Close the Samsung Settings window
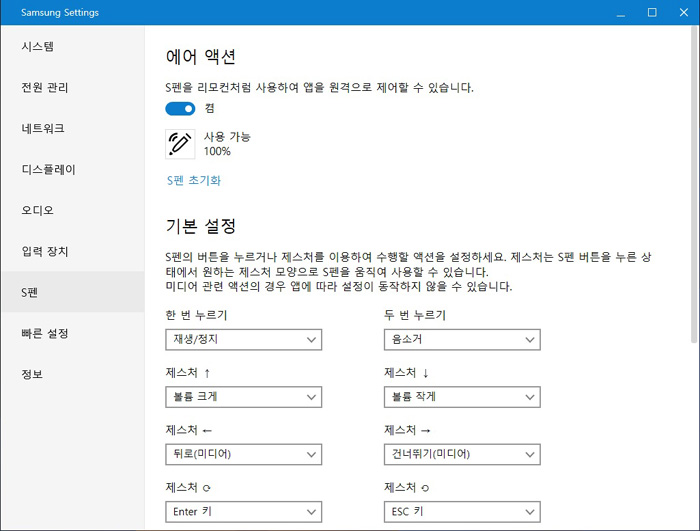The image size is (700, 531). pyautogui.click(x=683, y=13)
